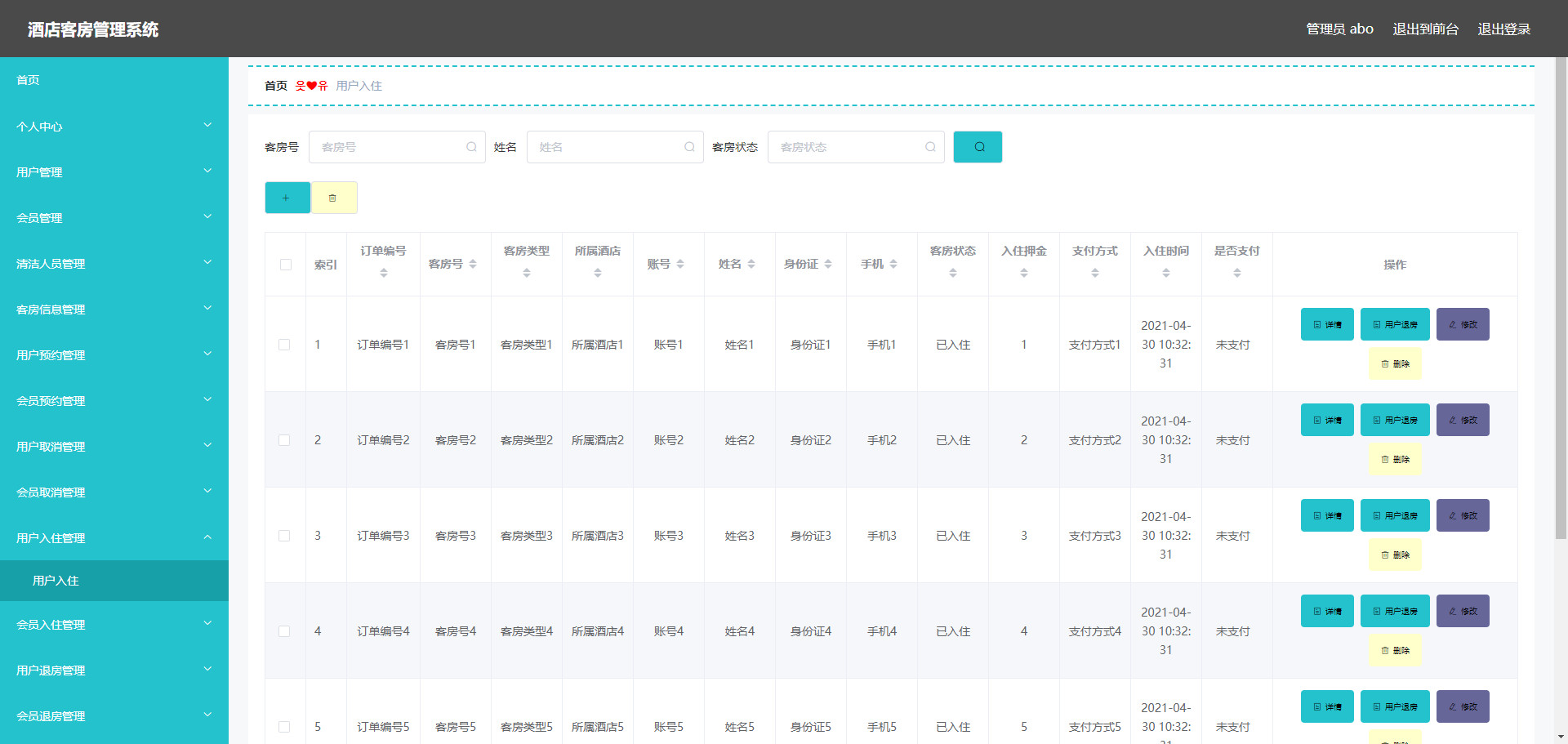Click 修改 for row 订单编号1
Viewport: 1568px width, 744px height.
click(1463, 324)
